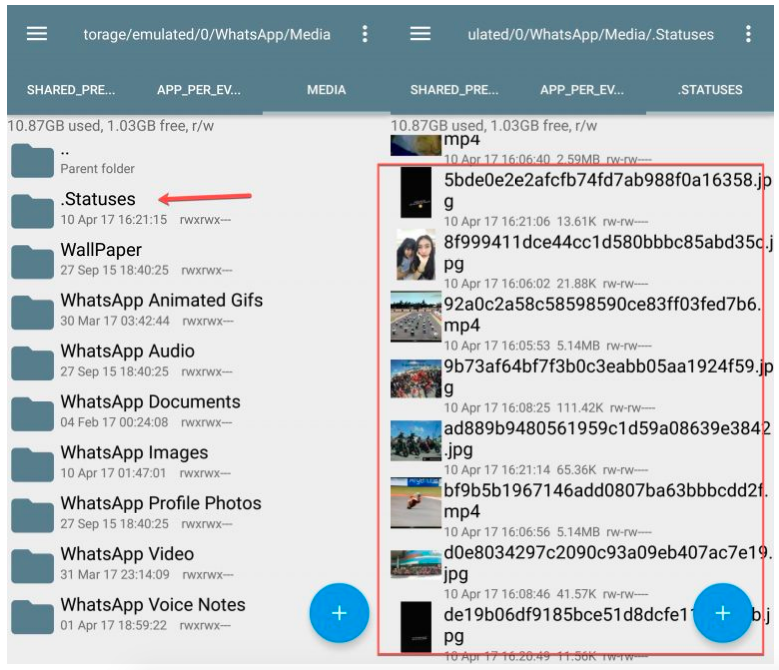Open the WallPaper folder icon
Screen dimensions: 779x670
[32, 262]
